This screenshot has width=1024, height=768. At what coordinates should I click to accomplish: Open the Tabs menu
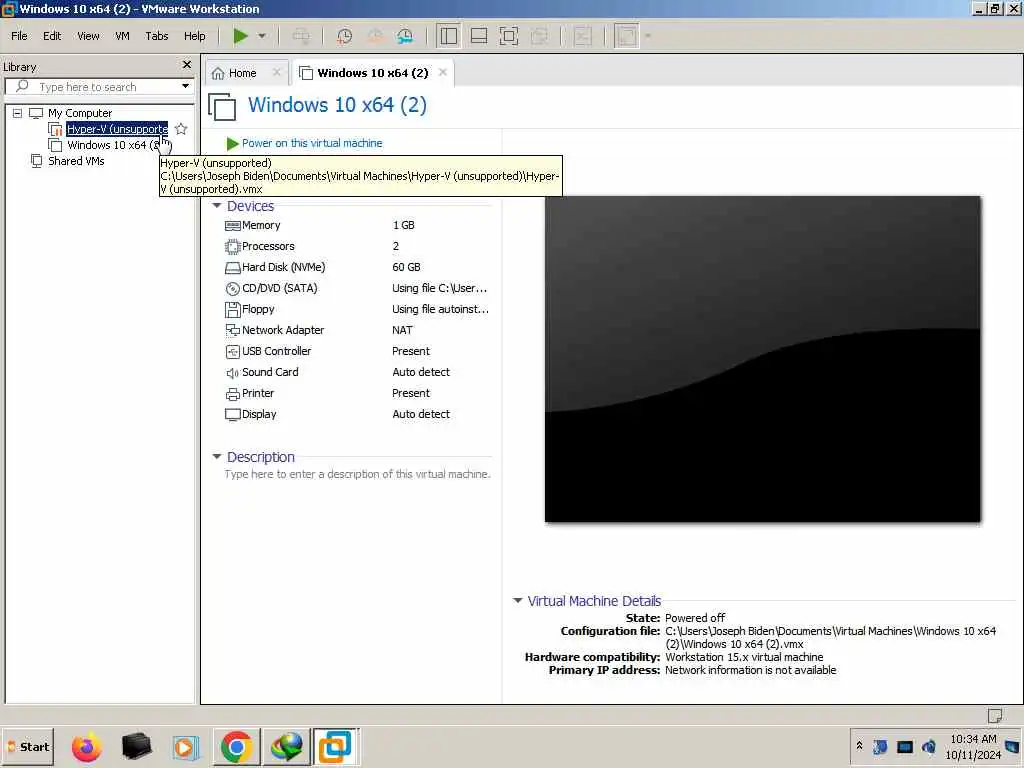(x=157, y=36)
